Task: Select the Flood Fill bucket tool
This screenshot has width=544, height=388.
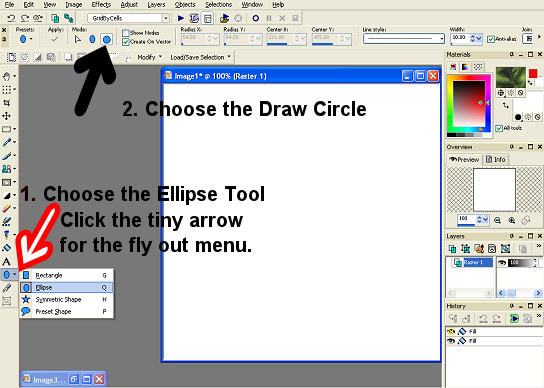Action: [6, 248]
